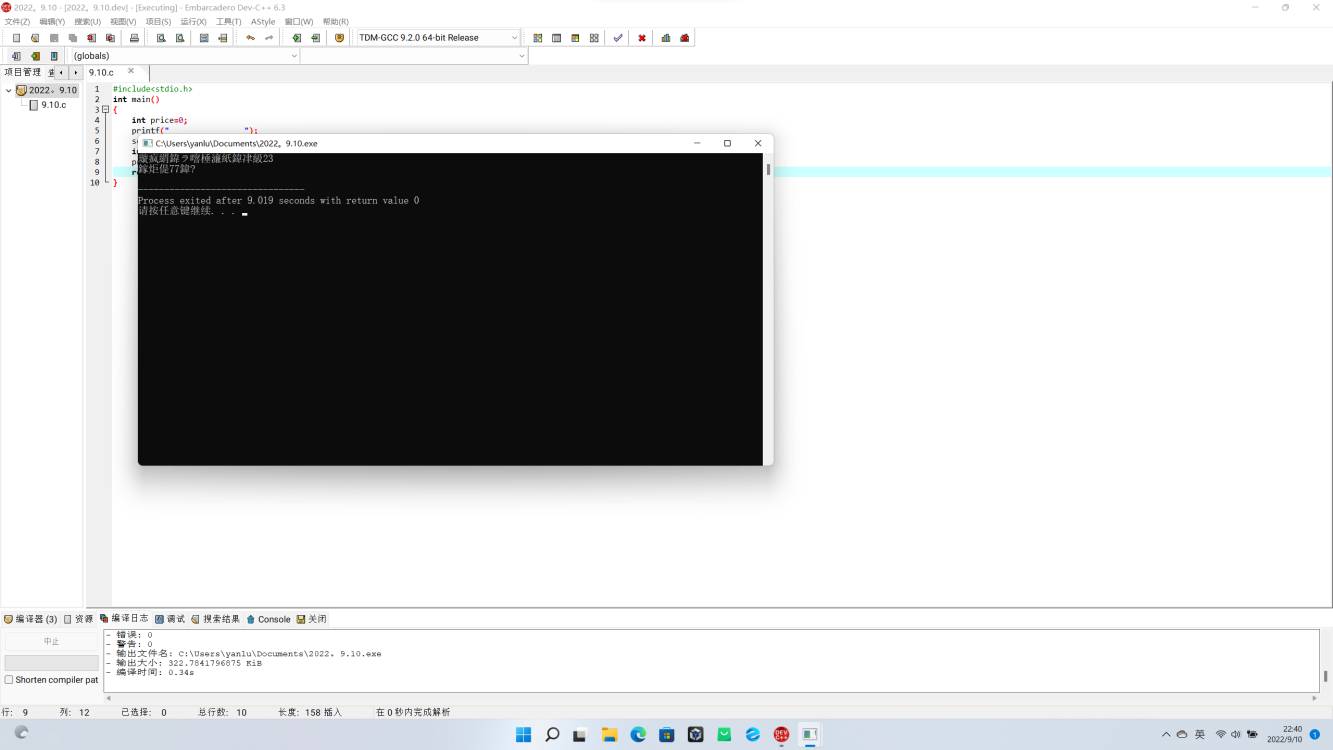Image resolution: width=1333 pixels, height=750 pixels.
Task: Switch to the 搜索结果 tab
Action: pyautogui.click(x=216, y=619)
